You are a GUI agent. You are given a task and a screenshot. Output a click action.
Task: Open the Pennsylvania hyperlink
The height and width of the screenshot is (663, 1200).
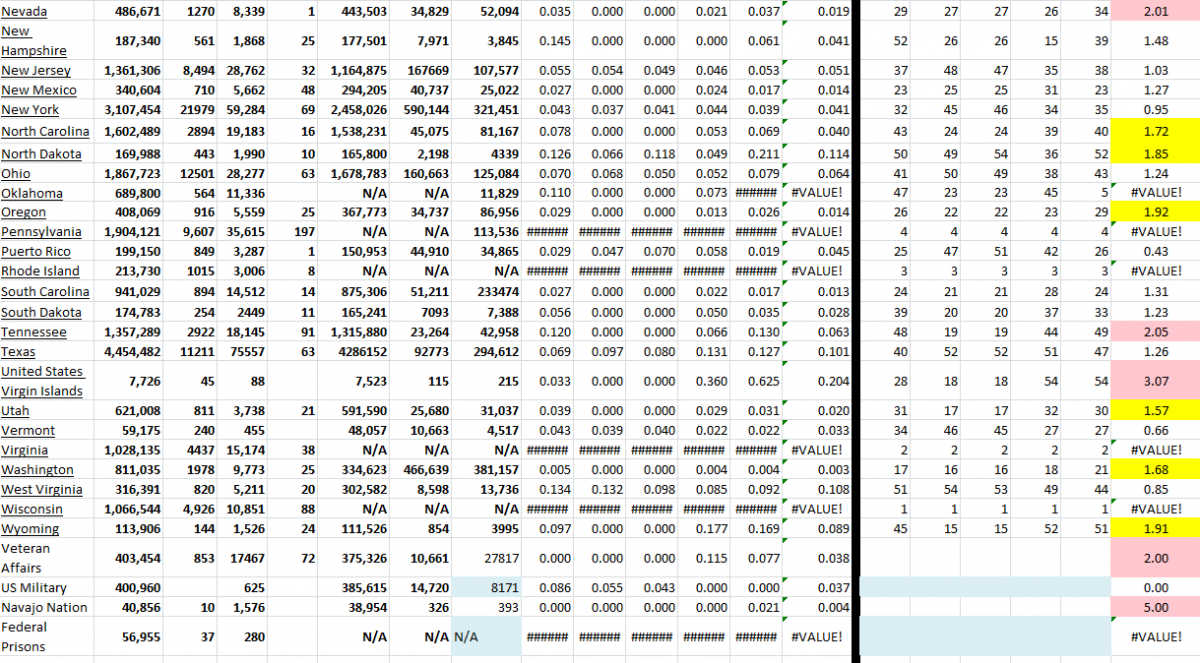42,231
